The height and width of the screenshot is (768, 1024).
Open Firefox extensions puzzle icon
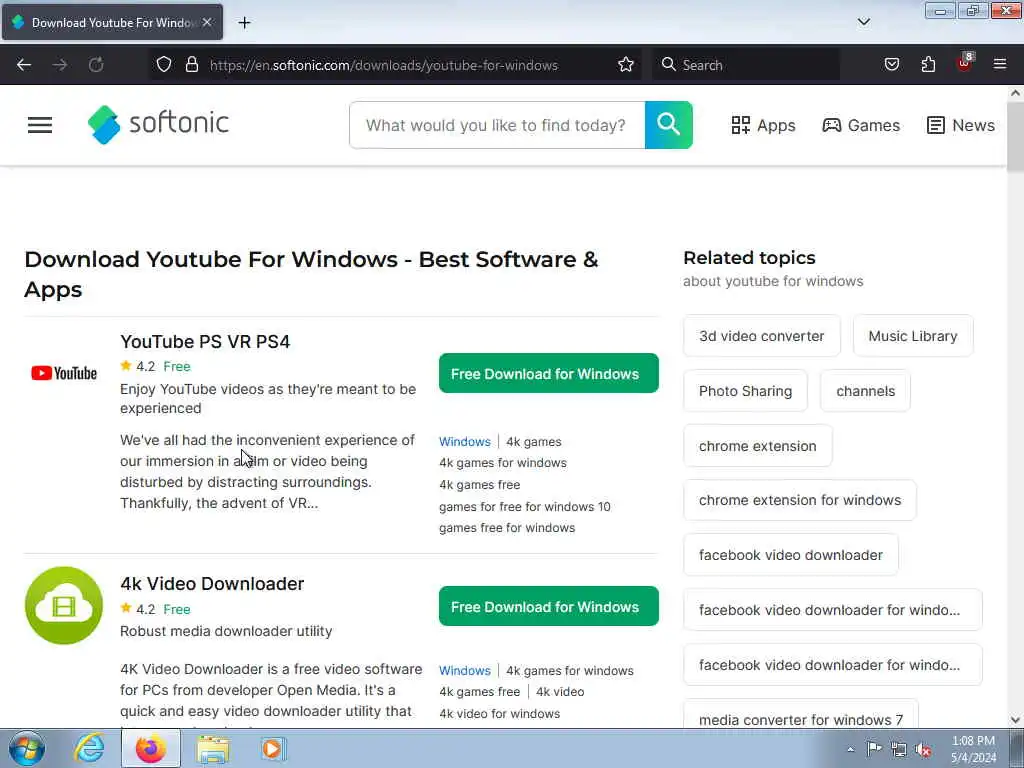(x=928, y=65)
